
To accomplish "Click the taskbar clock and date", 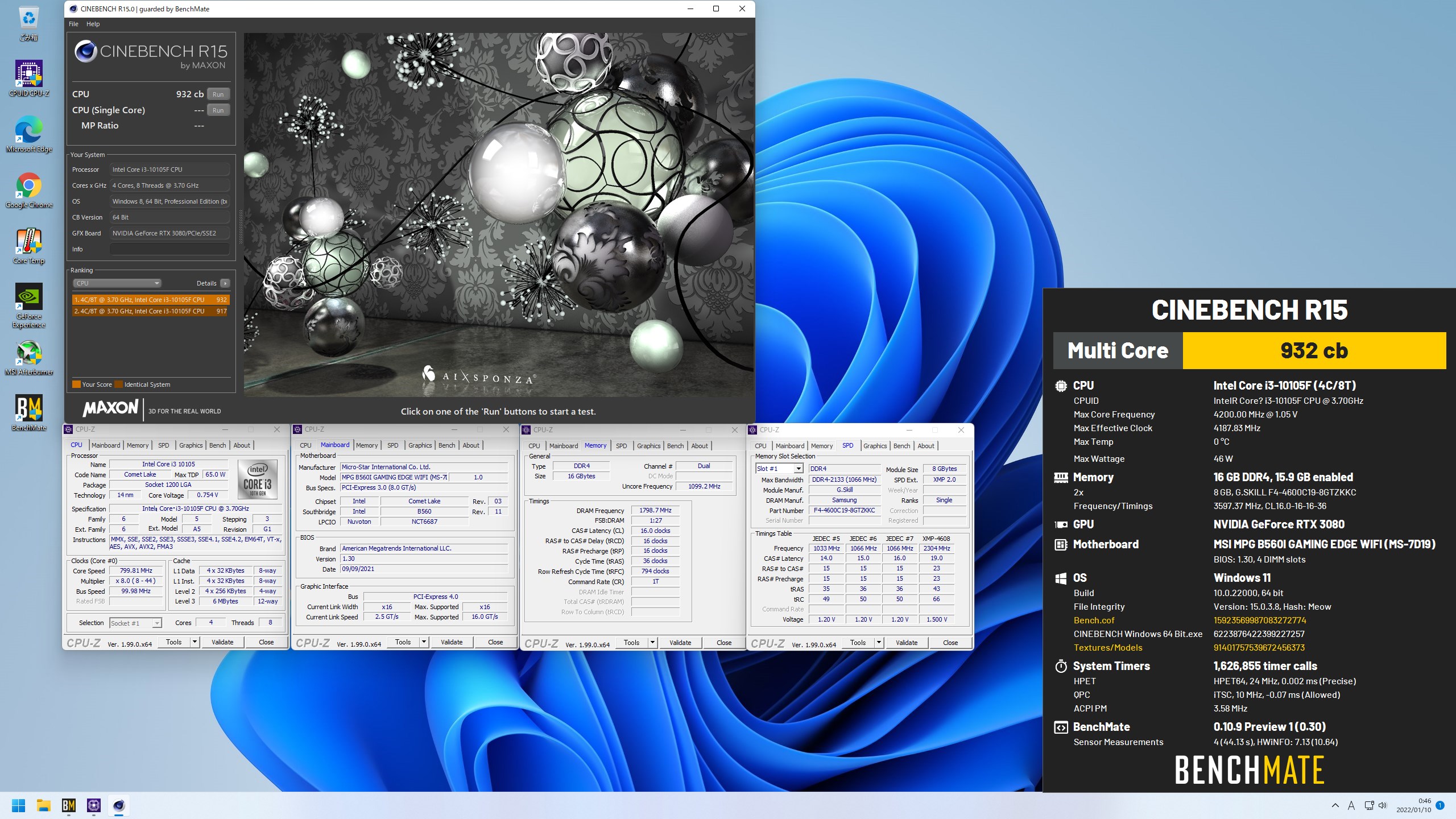I will 1413,805.
